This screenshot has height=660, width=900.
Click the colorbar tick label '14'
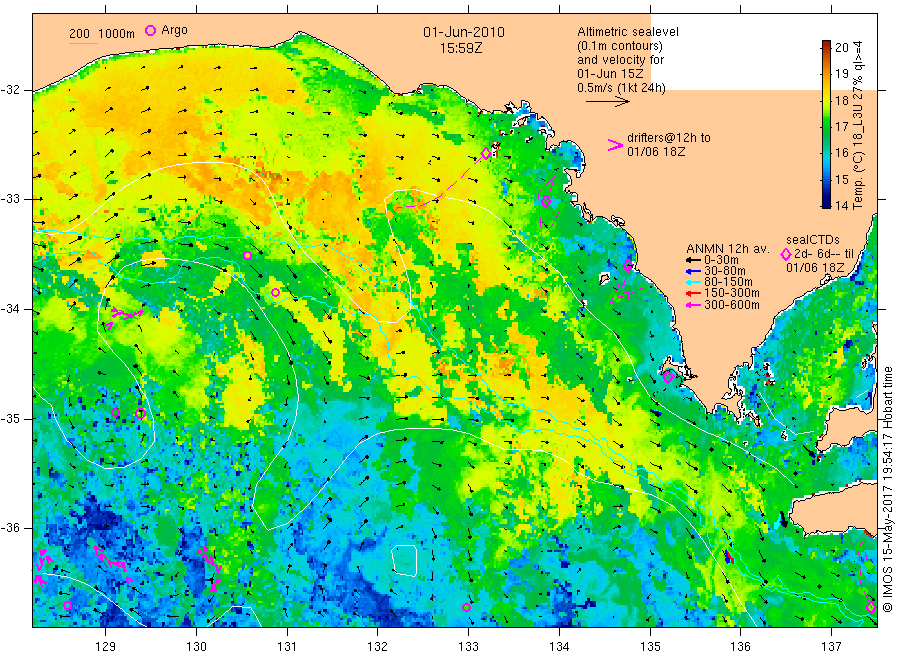tap(842, 204)
